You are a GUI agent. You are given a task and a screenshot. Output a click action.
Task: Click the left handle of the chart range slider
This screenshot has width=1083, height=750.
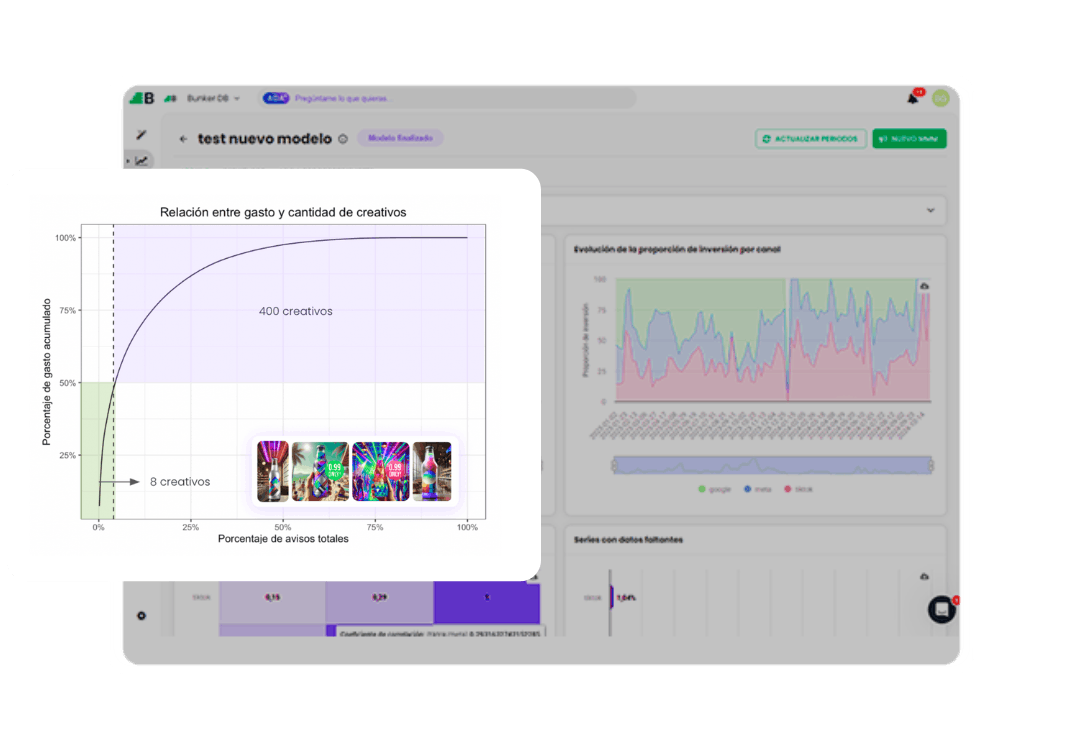(613, 465)
